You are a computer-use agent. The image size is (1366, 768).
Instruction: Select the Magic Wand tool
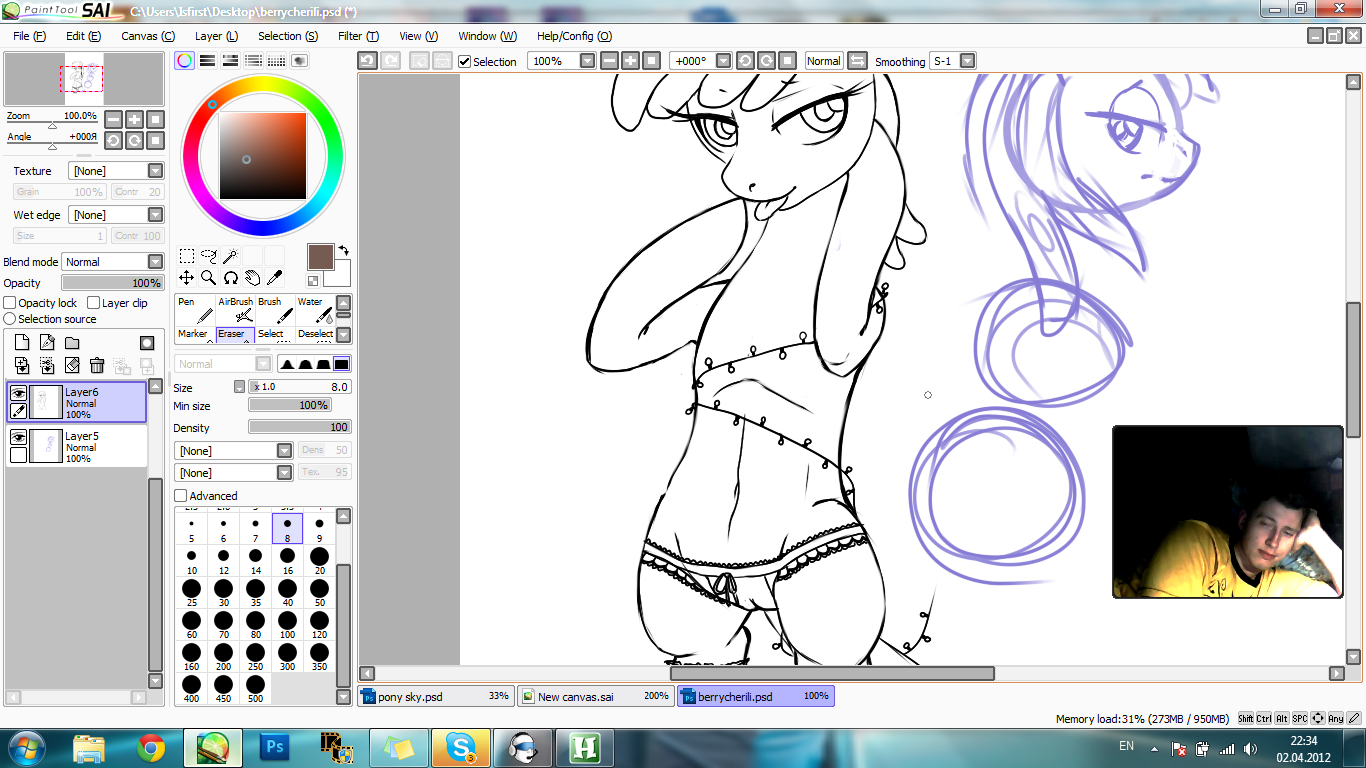click(231, 256)
